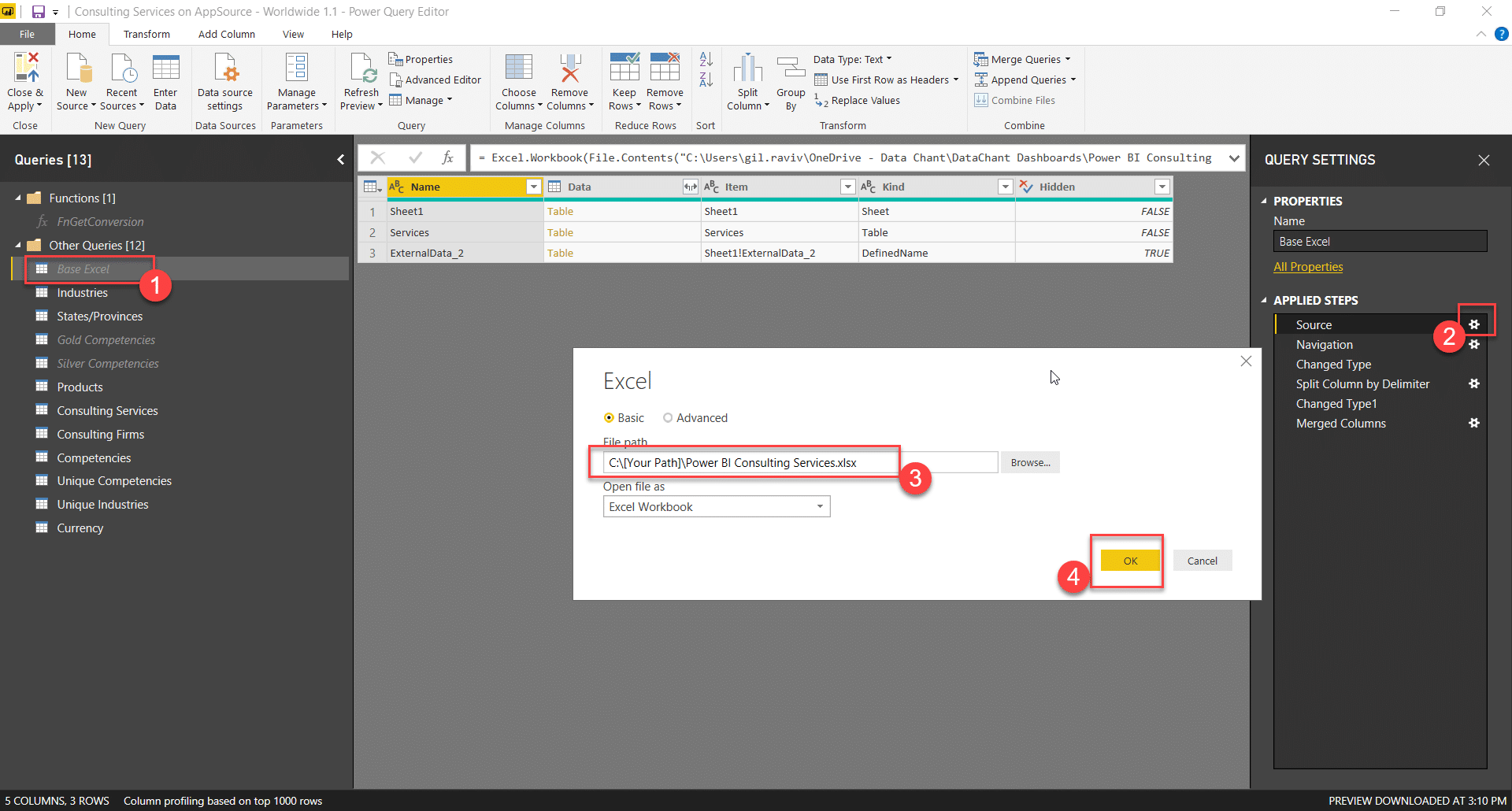Viewport: 1512px width, 811px height.
Task: Collapse the Queries pane arrow
Action: tap(340, 160)
